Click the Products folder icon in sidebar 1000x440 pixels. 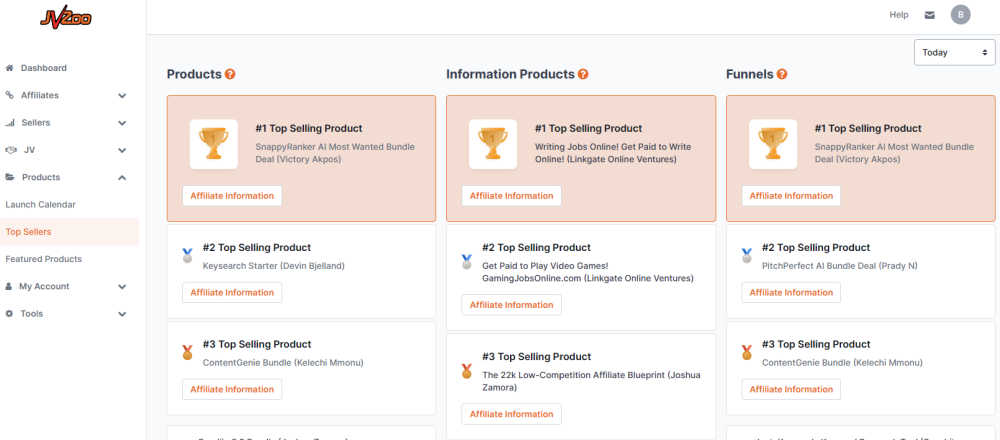point(10,177)
